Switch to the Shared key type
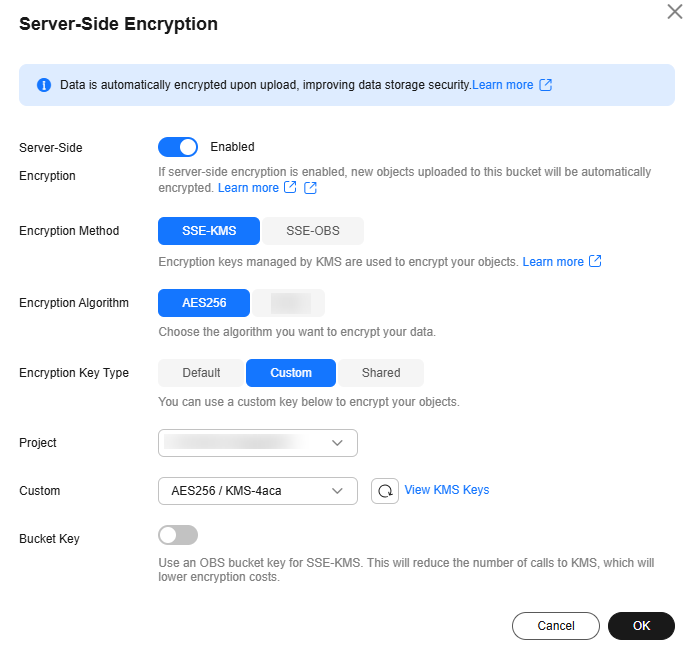Screen dimensions: 694x653 point(381,373)
